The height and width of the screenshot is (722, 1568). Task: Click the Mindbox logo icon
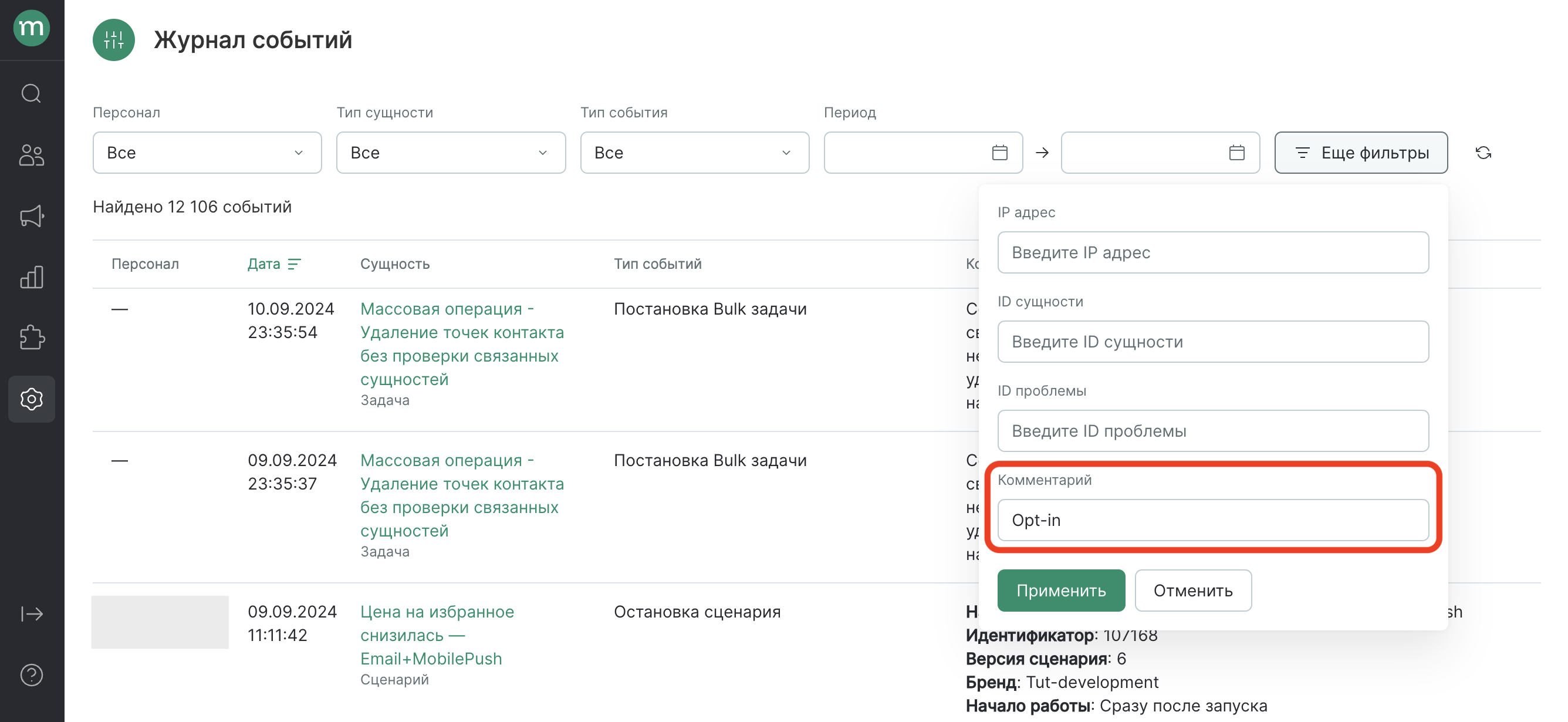click(x=32, y=28)
